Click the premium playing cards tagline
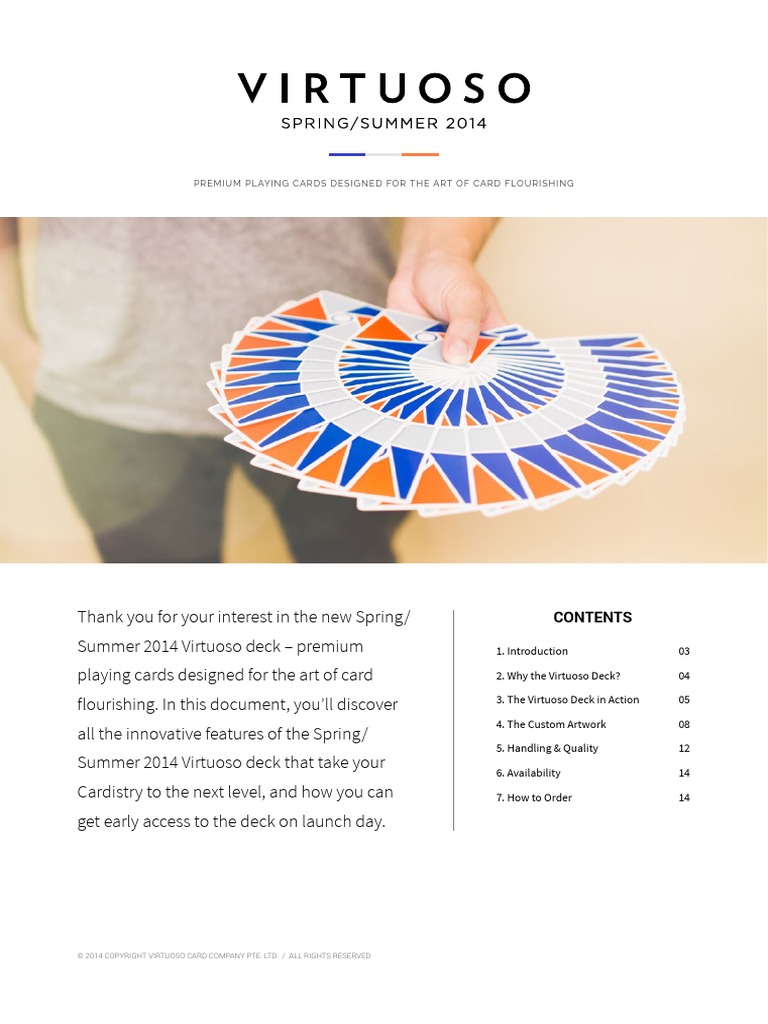 tap(384, 184)
